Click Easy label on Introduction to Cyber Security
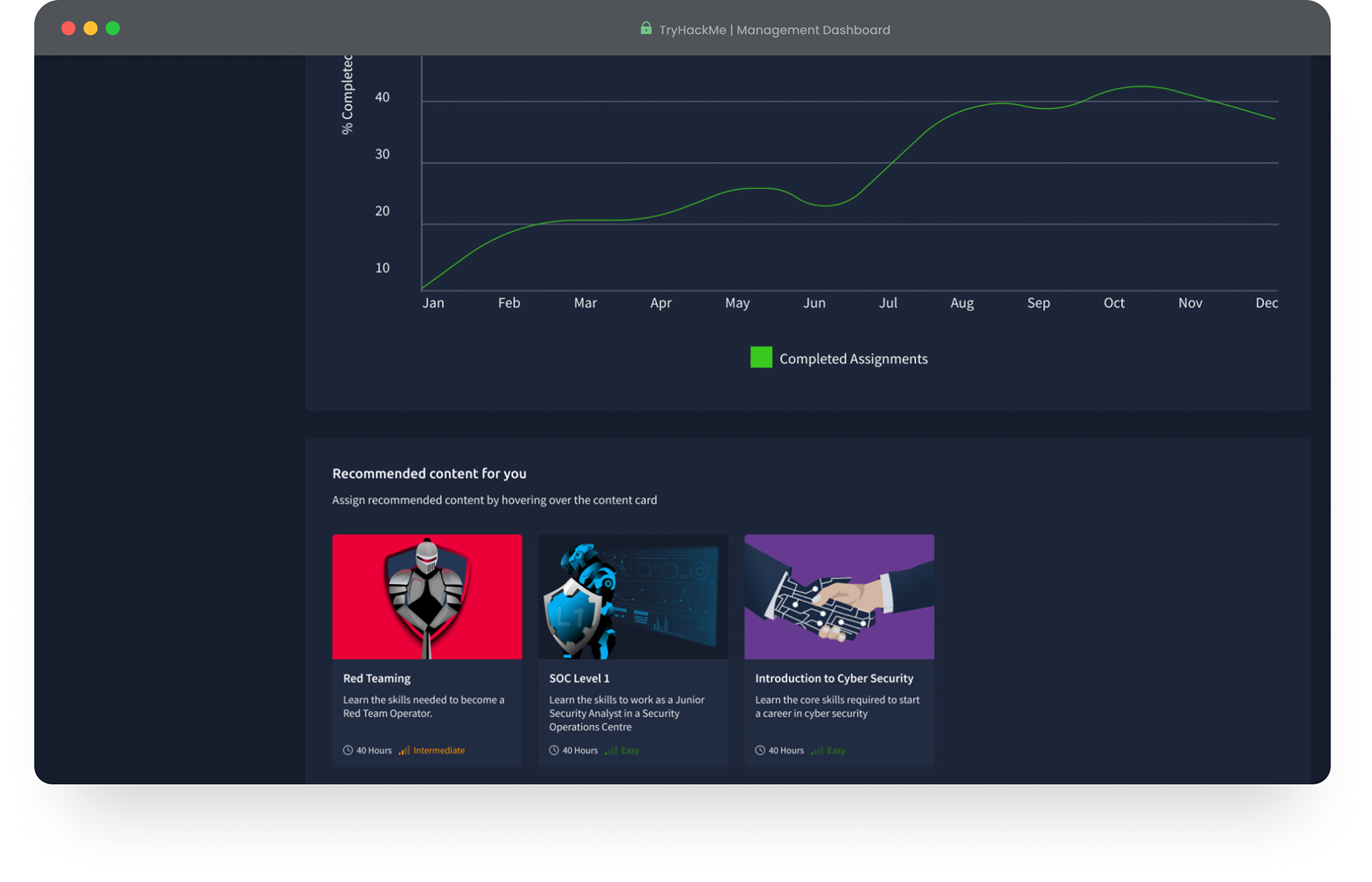Image resolution: width=1372 pixels, height=882 pixels. point(836,750)
